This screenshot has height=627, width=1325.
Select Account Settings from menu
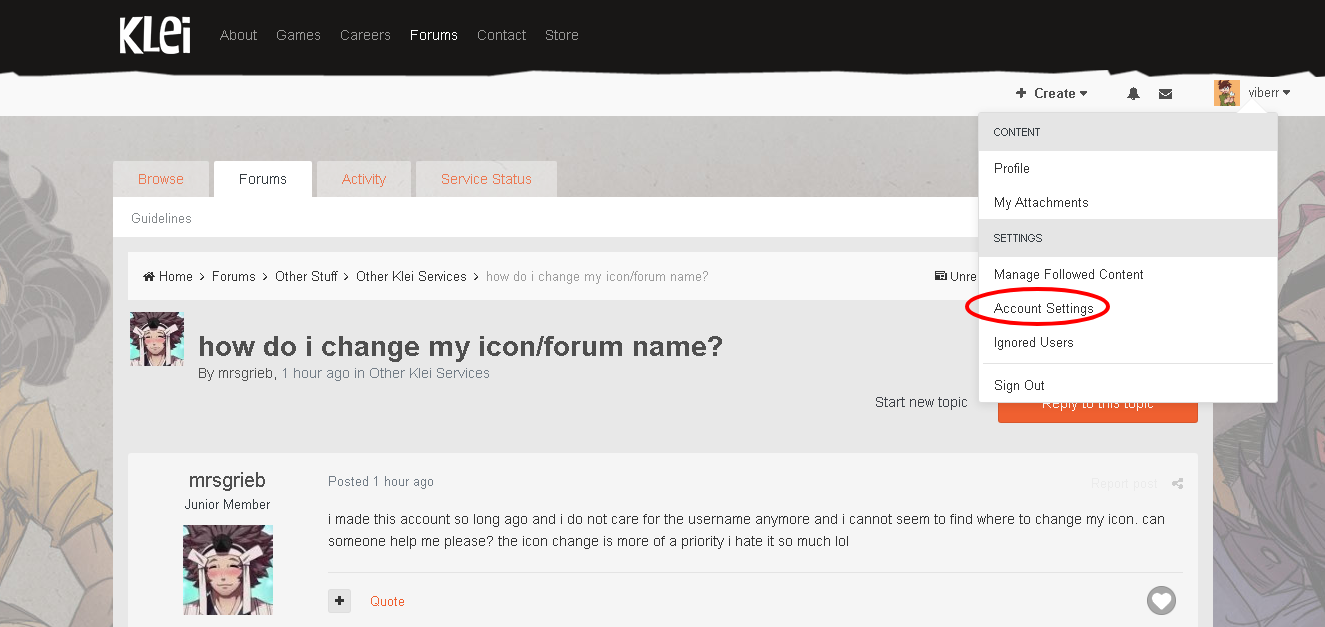click(x=1043, y=308)
